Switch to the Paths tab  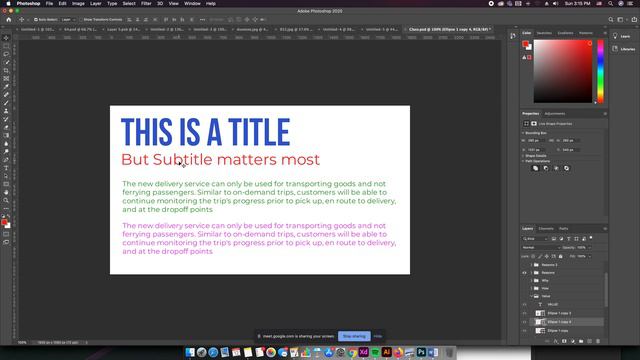point(564,229)
